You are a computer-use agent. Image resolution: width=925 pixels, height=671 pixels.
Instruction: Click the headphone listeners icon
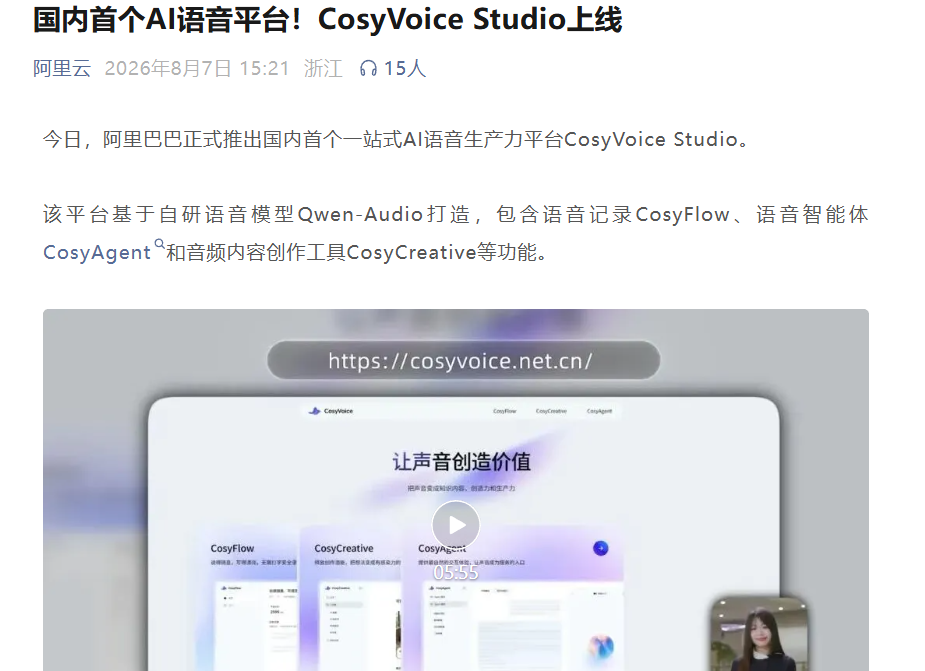click(369, 68)
